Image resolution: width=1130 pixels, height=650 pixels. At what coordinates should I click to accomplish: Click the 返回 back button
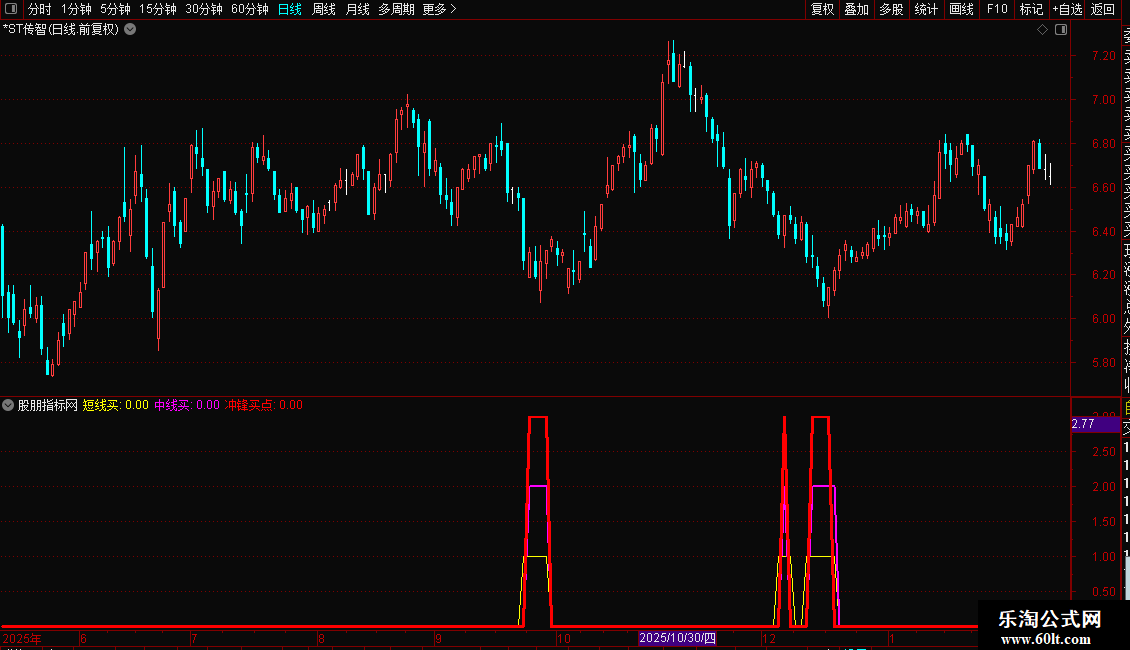click(x=1103, y=9)
